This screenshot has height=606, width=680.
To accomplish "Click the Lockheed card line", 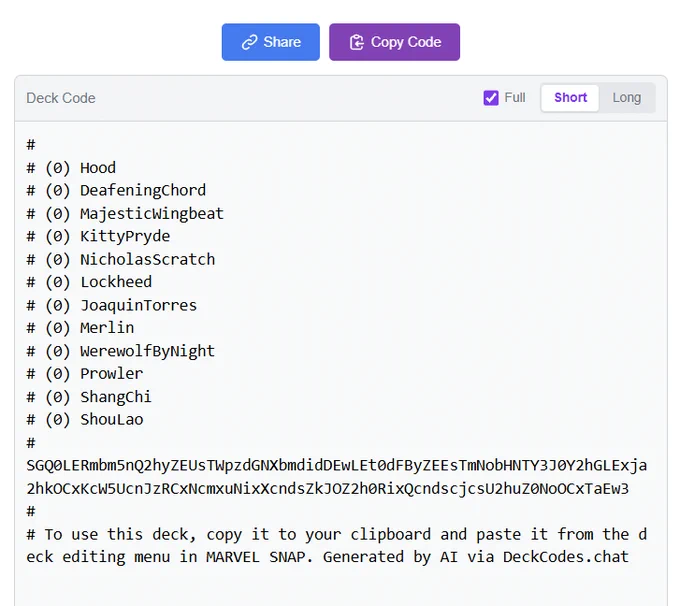I will point(89,282).
